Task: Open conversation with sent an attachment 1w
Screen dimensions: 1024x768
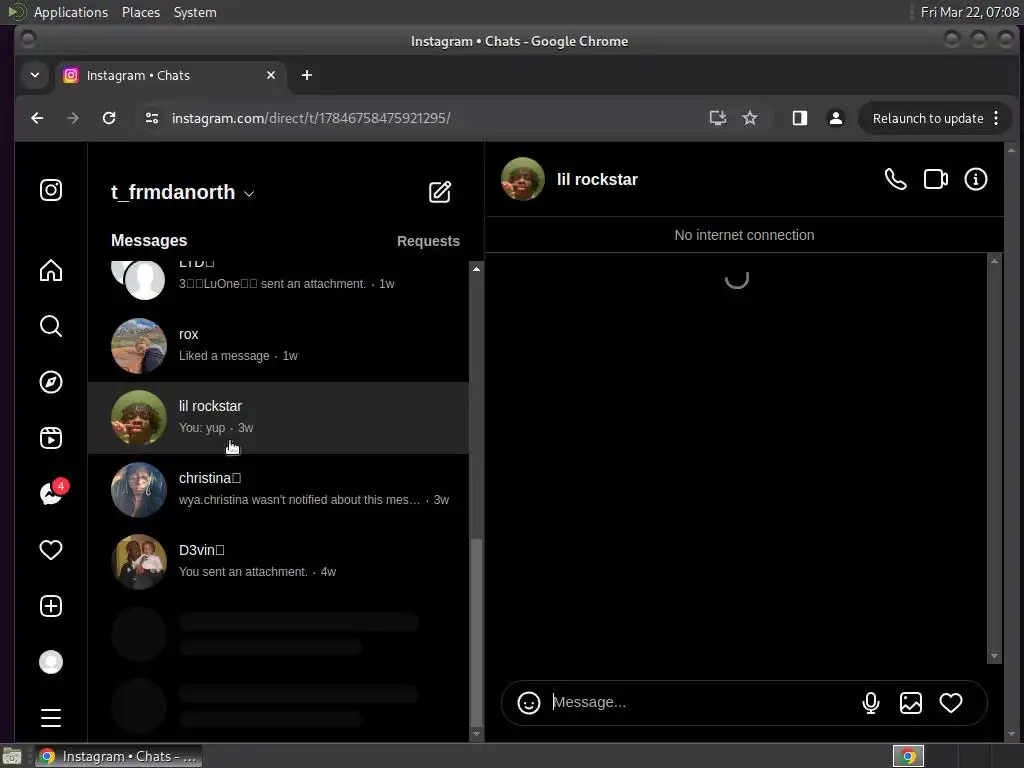Action: click(x=278, y=282)
